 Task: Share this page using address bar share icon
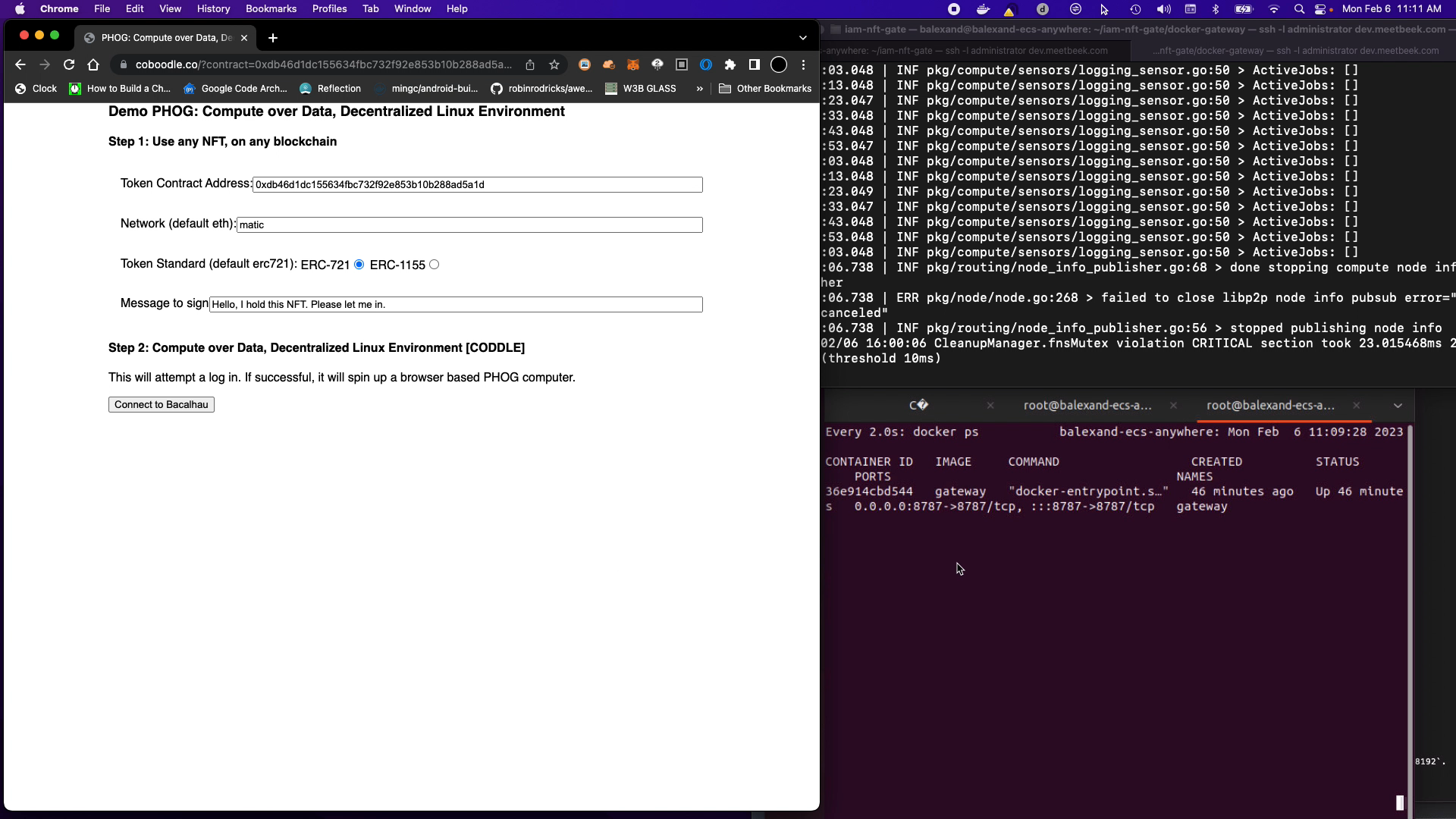coord(530,65)
